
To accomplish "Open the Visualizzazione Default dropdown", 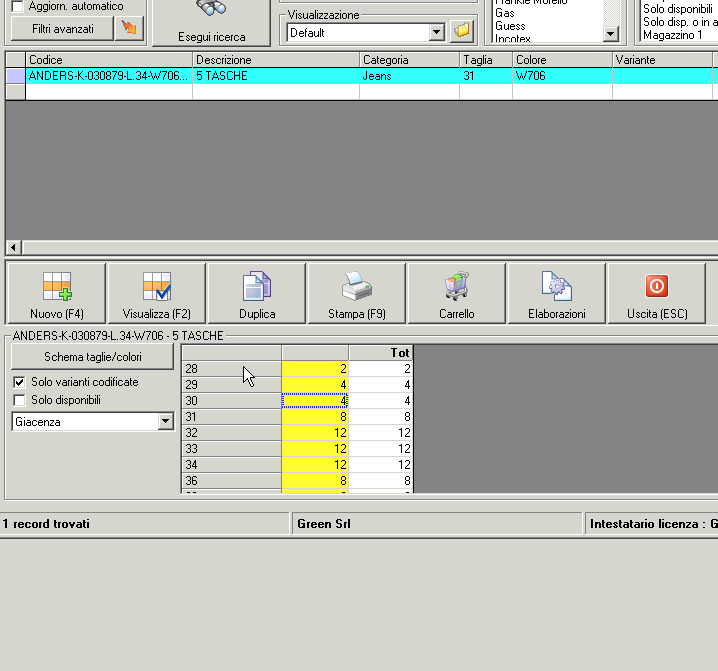I will pyautogui.click(x=436, y=32).
